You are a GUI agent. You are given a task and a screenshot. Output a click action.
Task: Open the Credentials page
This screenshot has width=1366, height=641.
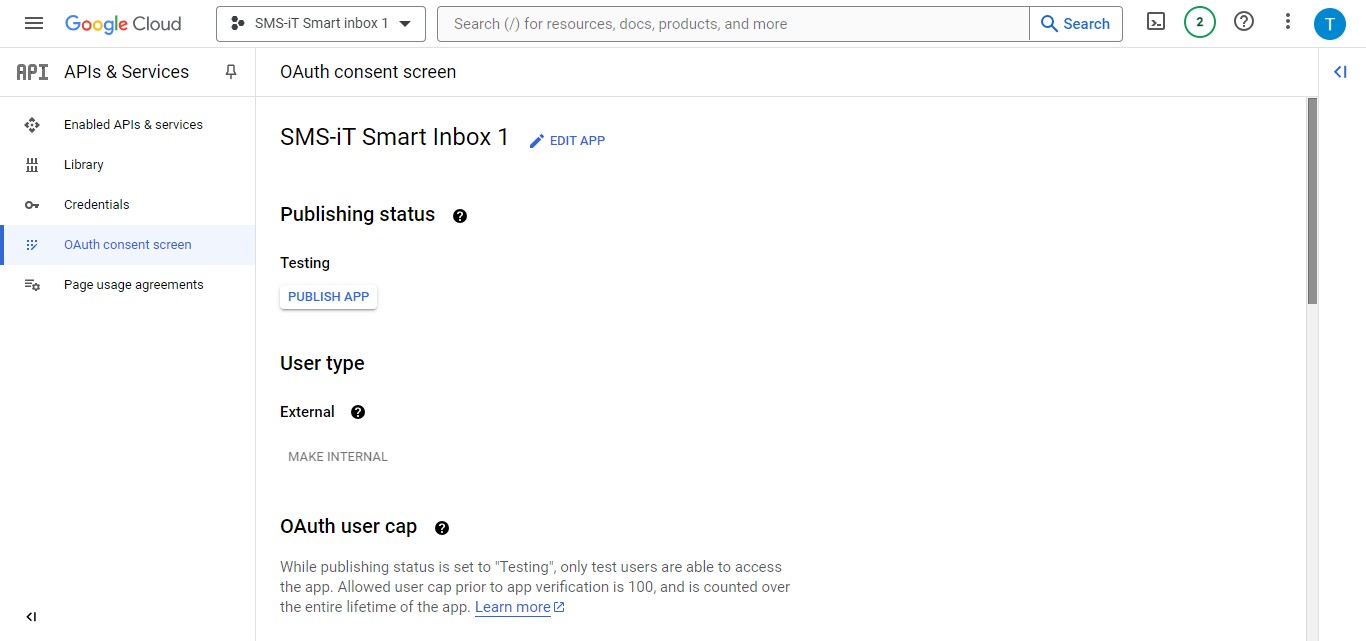coord(128,205)
